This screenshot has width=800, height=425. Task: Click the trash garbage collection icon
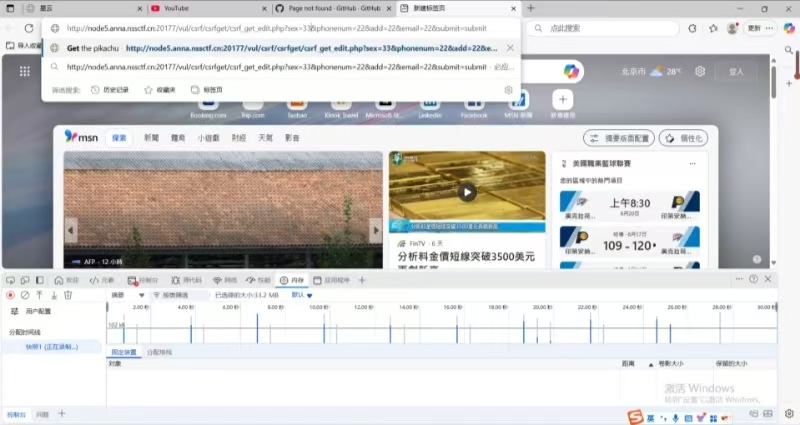(68, 295)
